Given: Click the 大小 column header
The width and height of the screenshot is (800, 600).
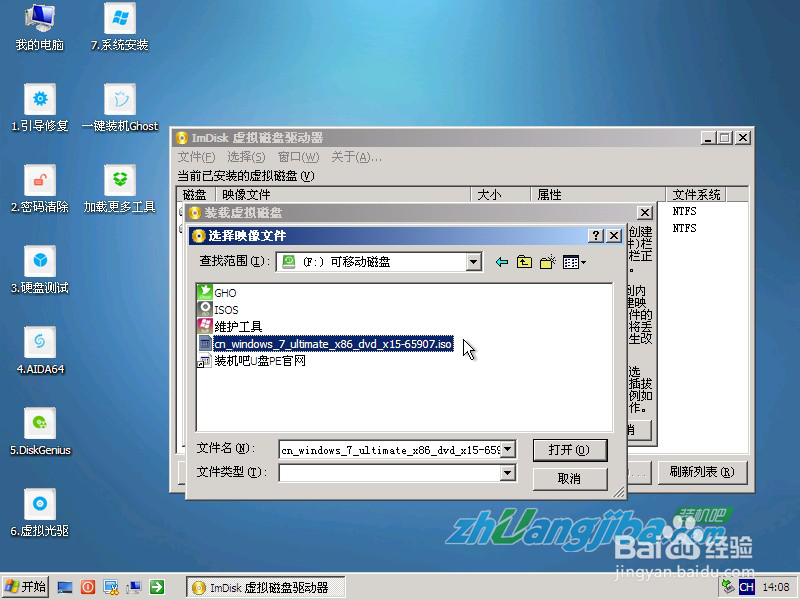Looking at the screenshot, I should click(x=500, y=194).
